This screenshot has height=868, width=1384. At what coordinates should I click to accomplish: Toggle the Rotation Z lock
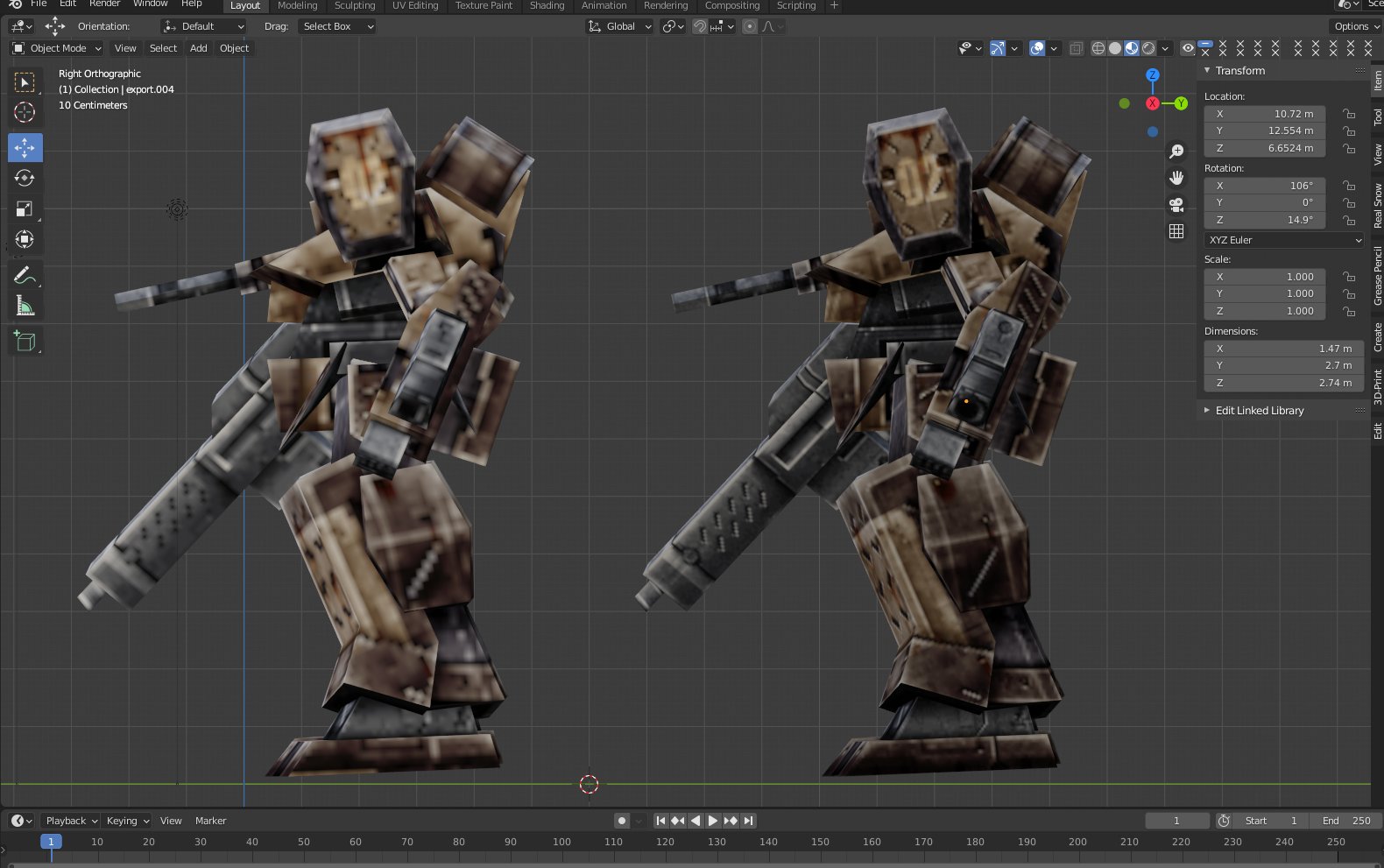(1349, 221)
